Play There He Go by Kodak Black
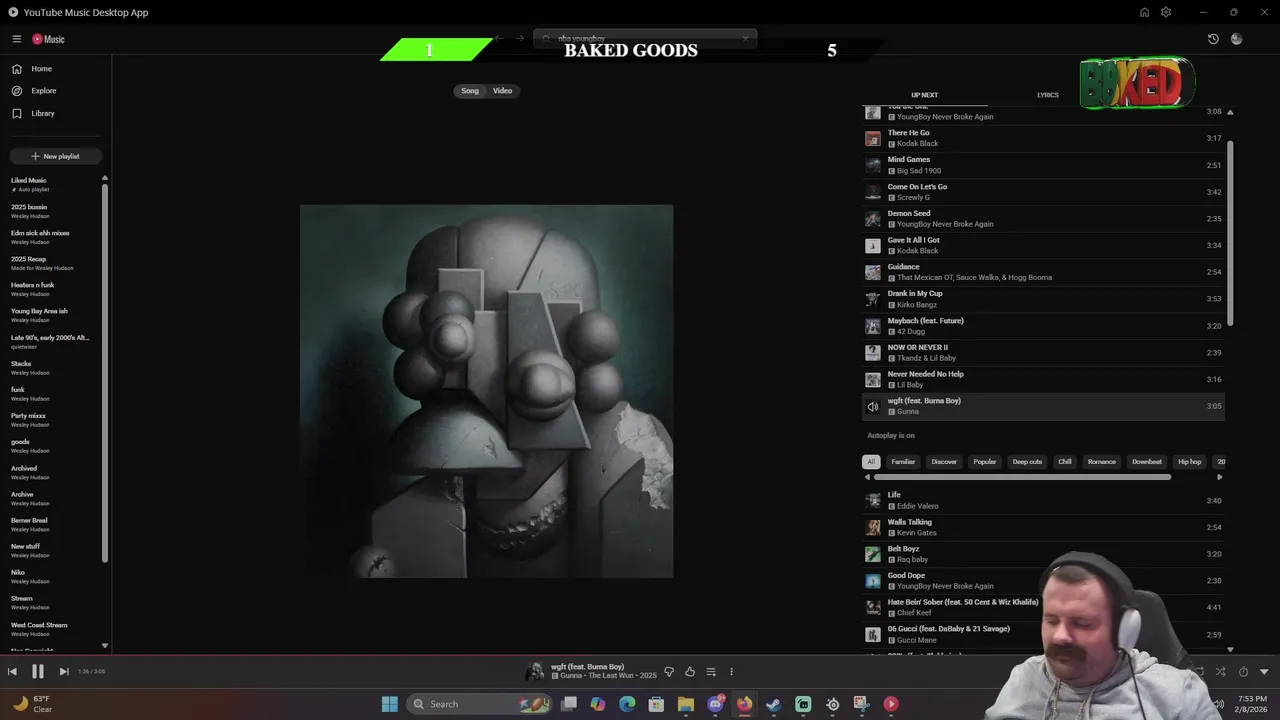This screenshot has height=720, width=1280. [1043, 138]
